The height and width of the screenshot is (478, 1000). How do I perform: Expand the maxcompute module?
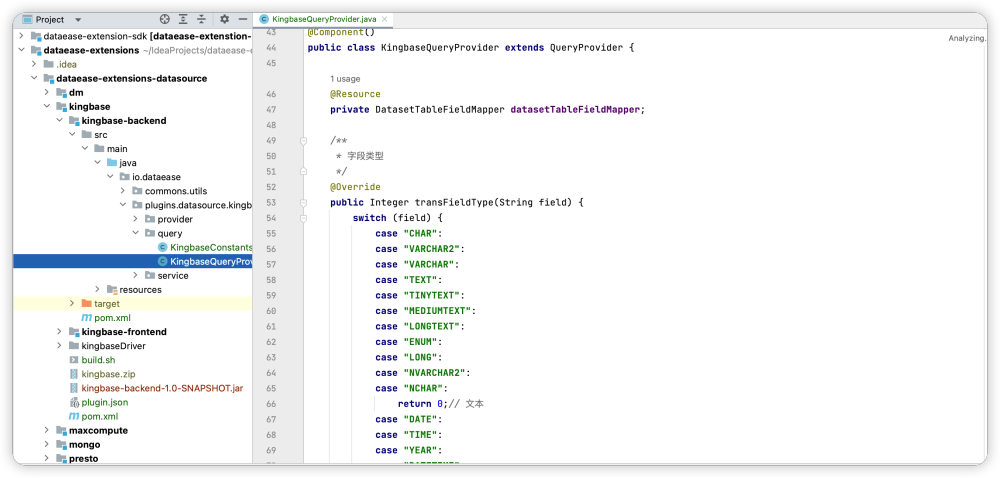point(47,430)
